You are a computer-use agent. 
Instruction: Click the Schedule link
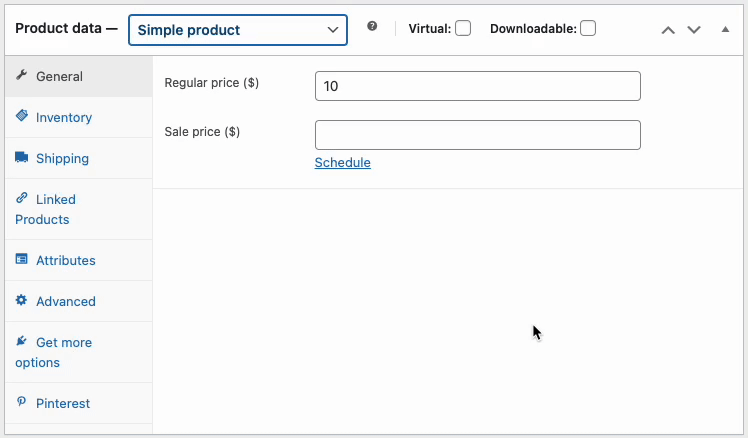(343, 163)
